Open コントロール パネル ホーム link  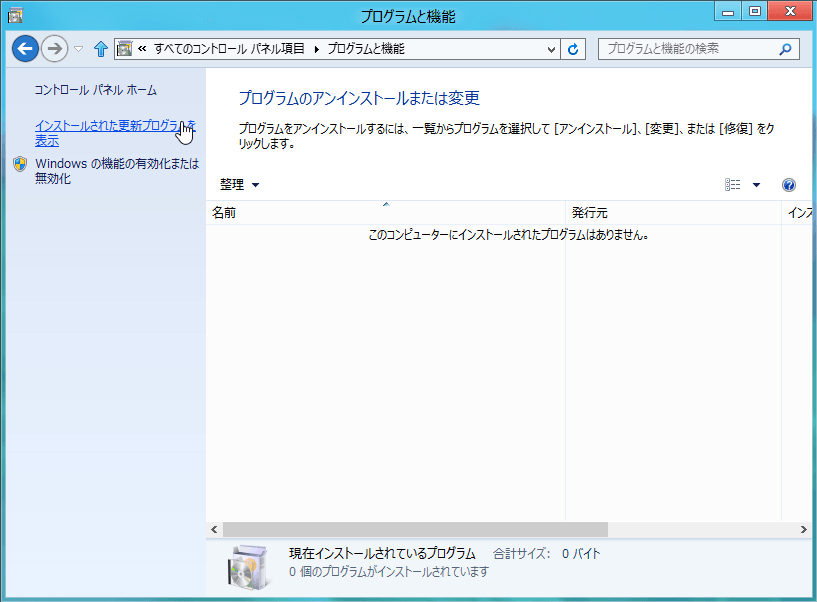coord(95,90)
